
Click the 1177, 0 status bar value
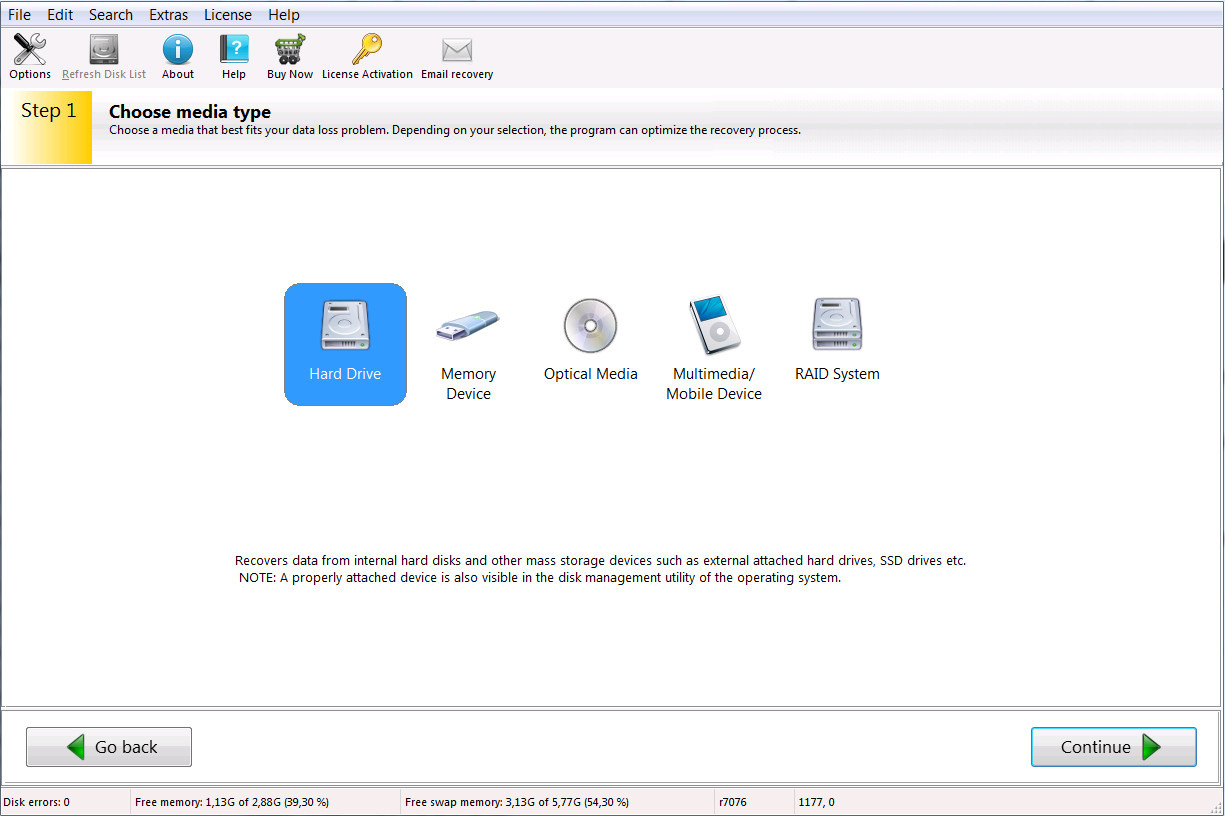click(816, 802)
